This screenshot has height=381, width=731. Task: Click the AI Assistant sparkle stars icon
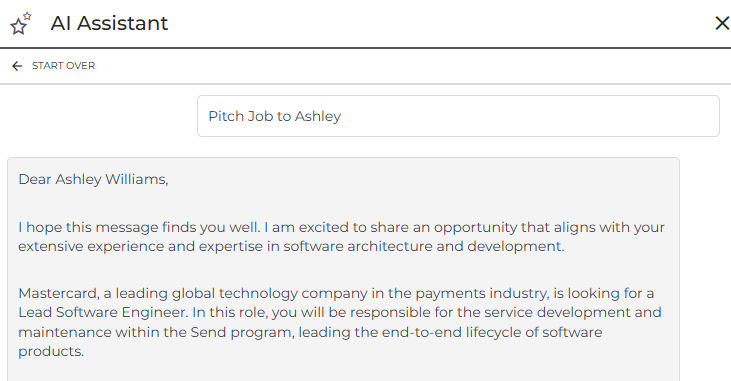tap(21, 23)
